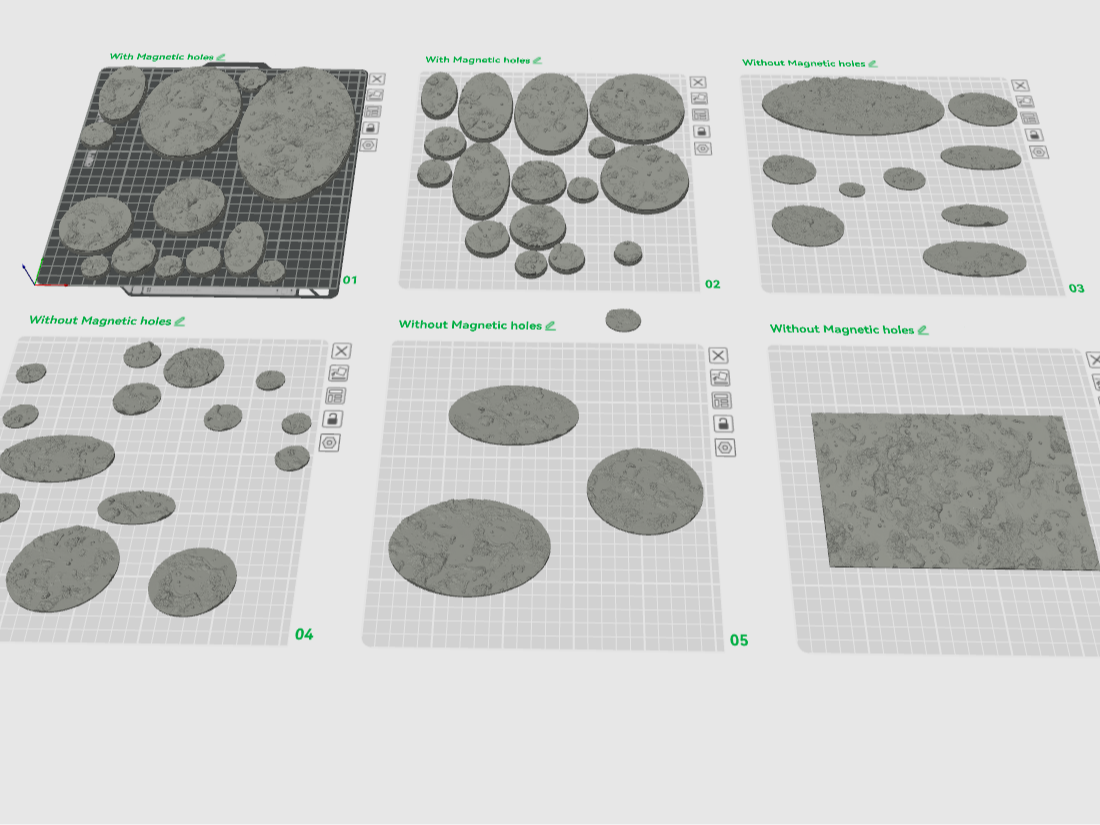Viewport: 1100px width, 825px height.
Task: Arrange objects on plate 03
Action: point(1029,118)
